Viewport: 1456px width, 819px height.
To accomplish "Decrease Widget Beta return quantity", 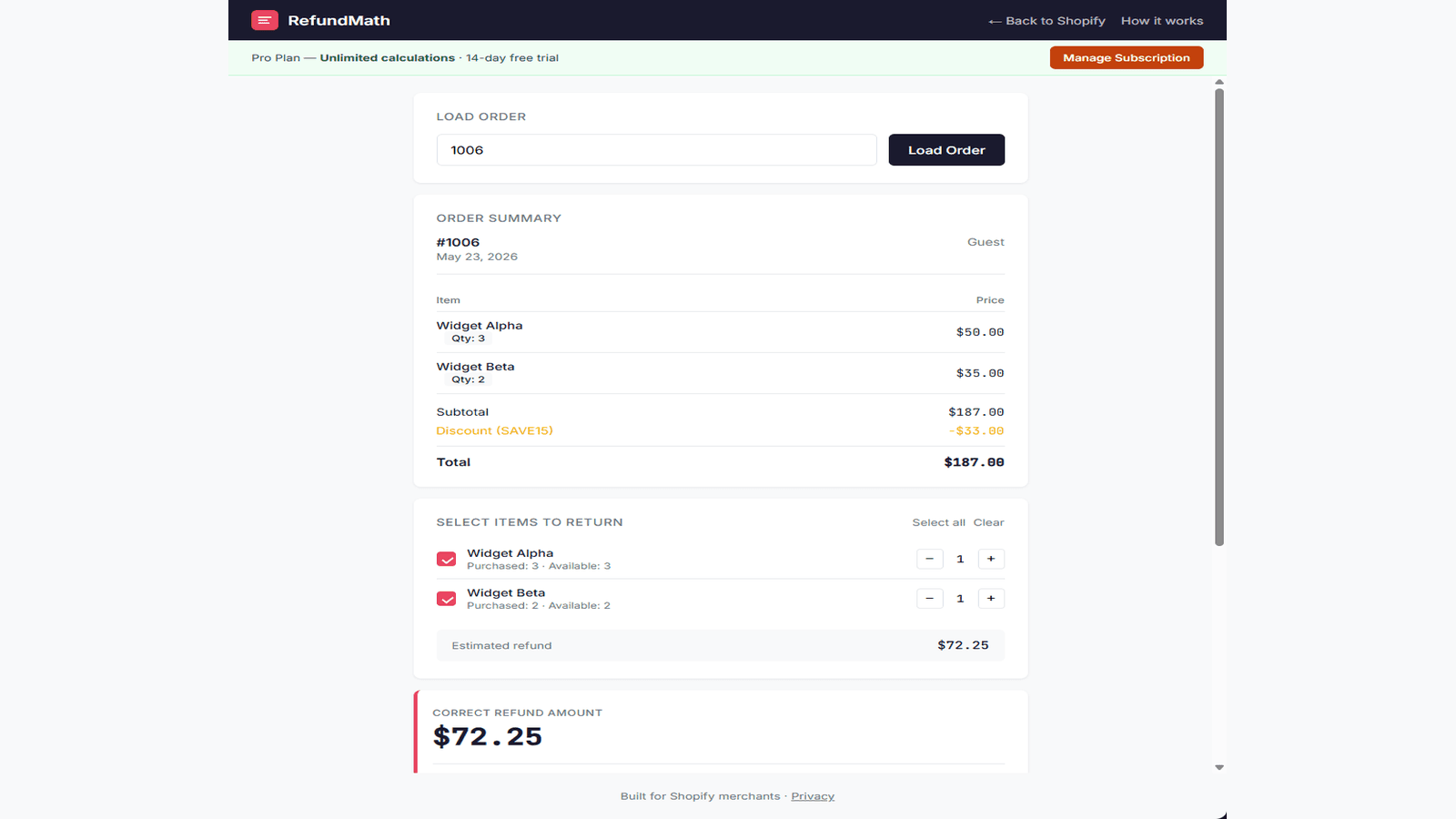I will tap(929, 598).
